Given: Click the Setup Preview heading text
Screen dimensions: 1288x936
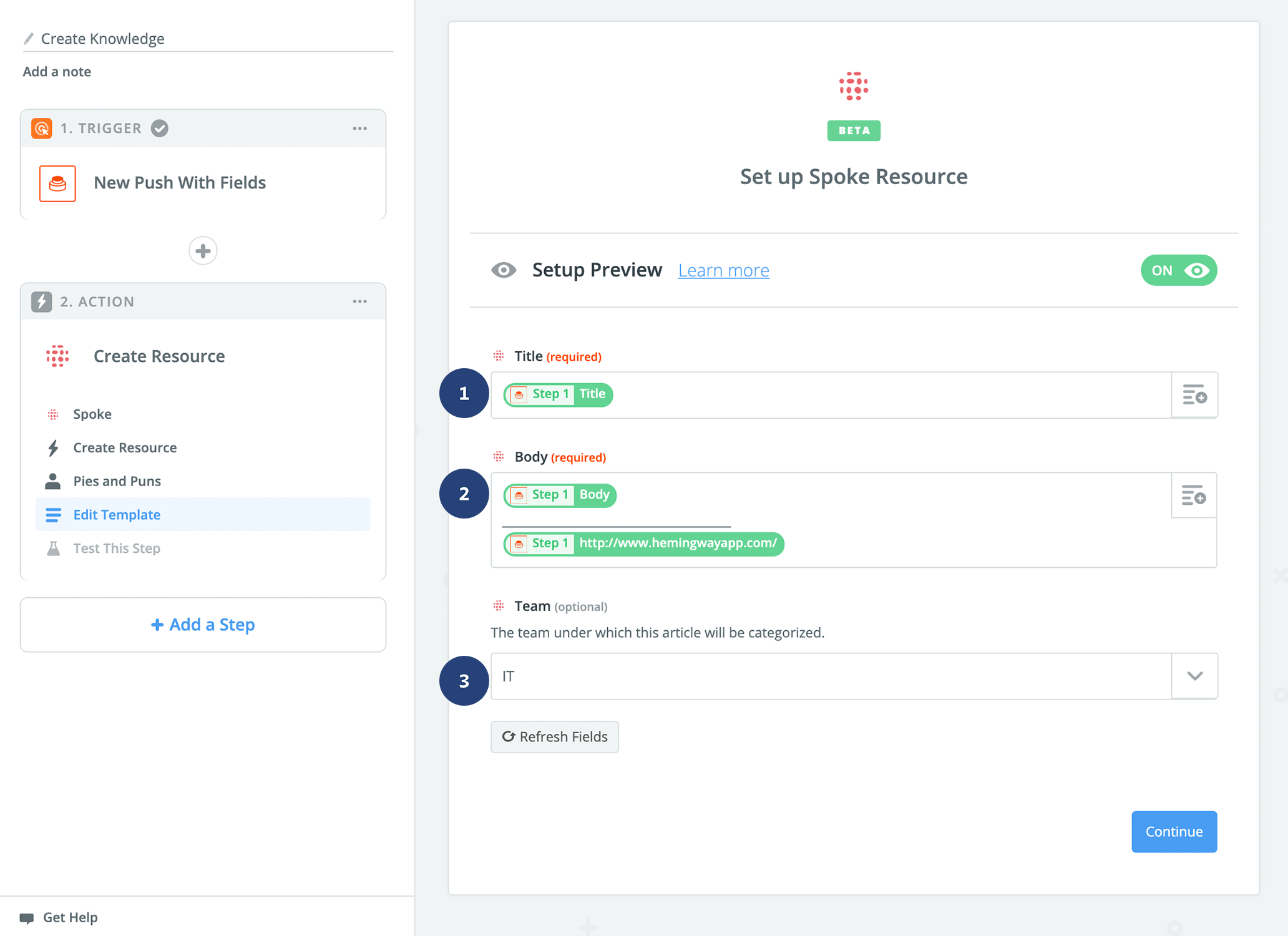Looking at the screenshot, I should [x=597, y=270].
